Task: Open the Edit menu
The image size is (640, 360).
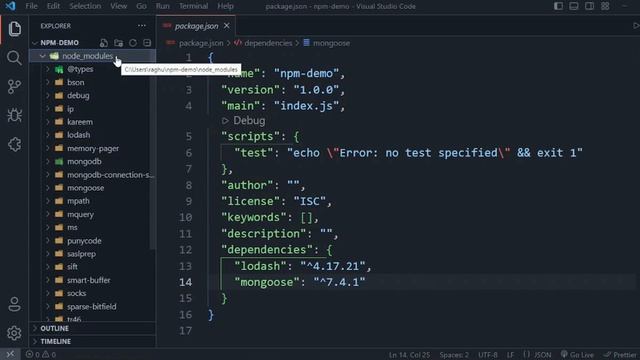Action: click(x=53, y=6)
